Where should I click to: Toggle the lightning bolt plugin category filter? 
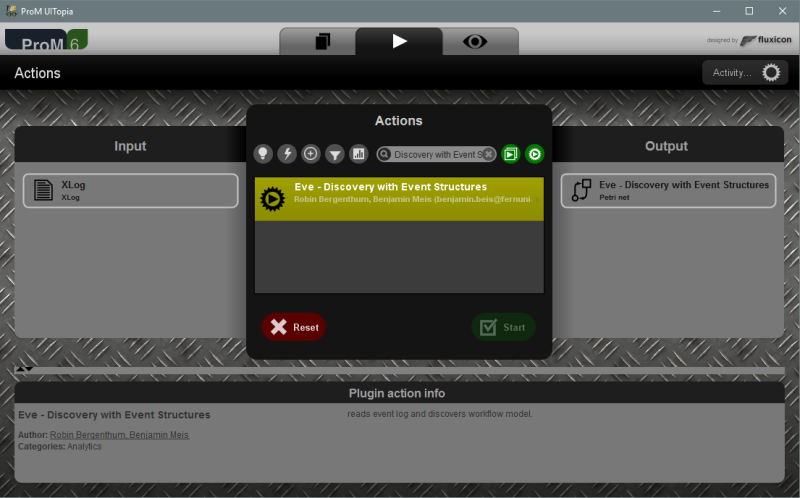point(287,154)
